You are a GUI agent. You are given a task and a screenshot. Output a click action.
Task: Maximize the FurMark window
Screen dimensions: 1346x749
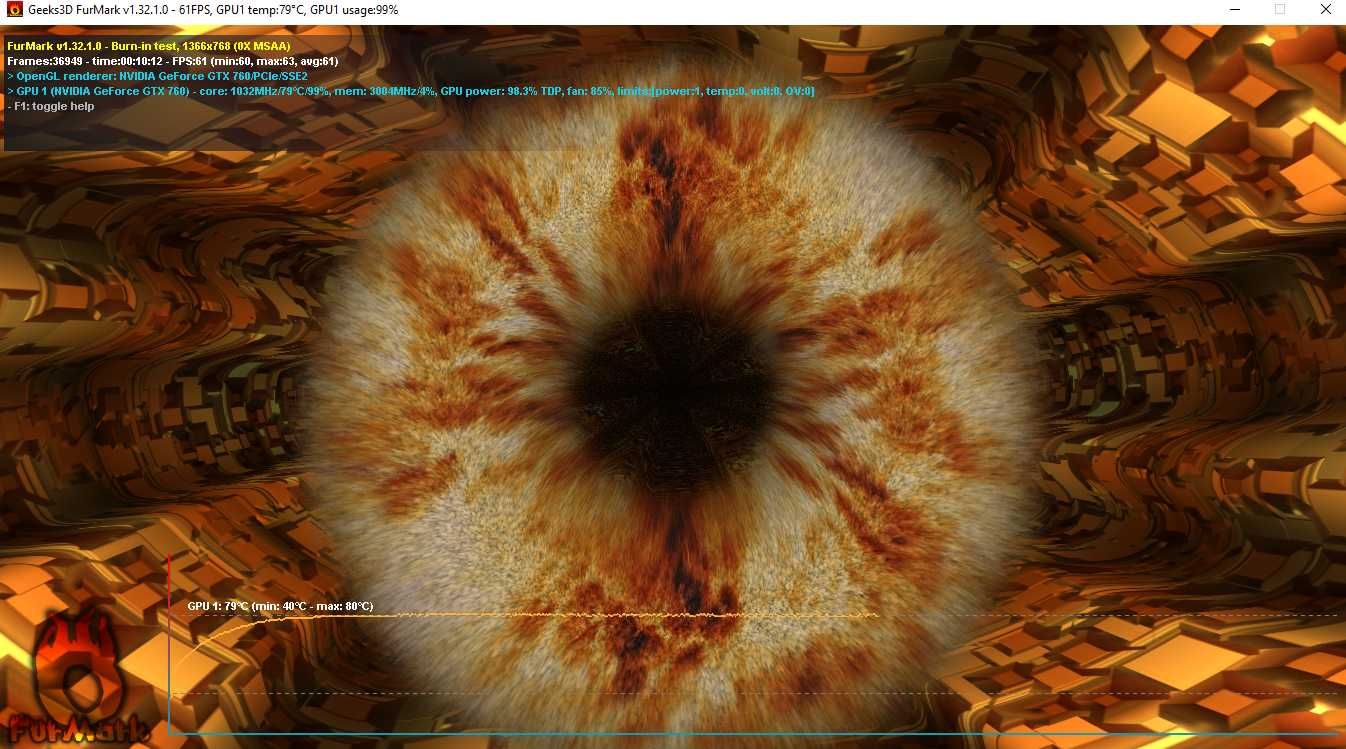(1279, 10)
